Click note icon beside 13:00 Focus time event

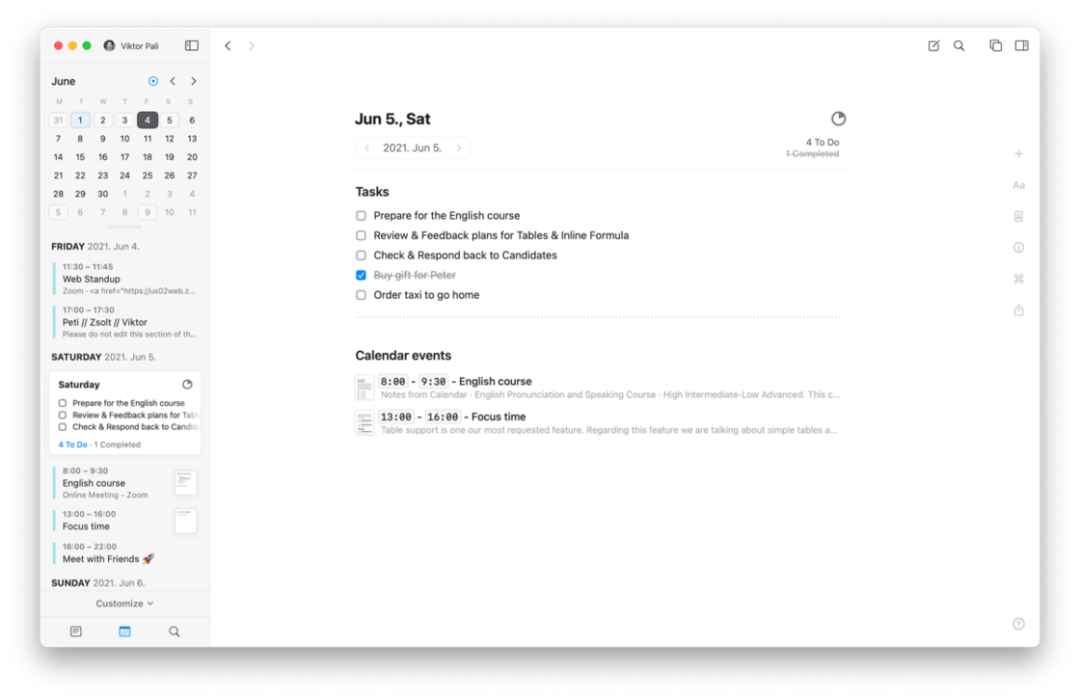click(364, 422)
